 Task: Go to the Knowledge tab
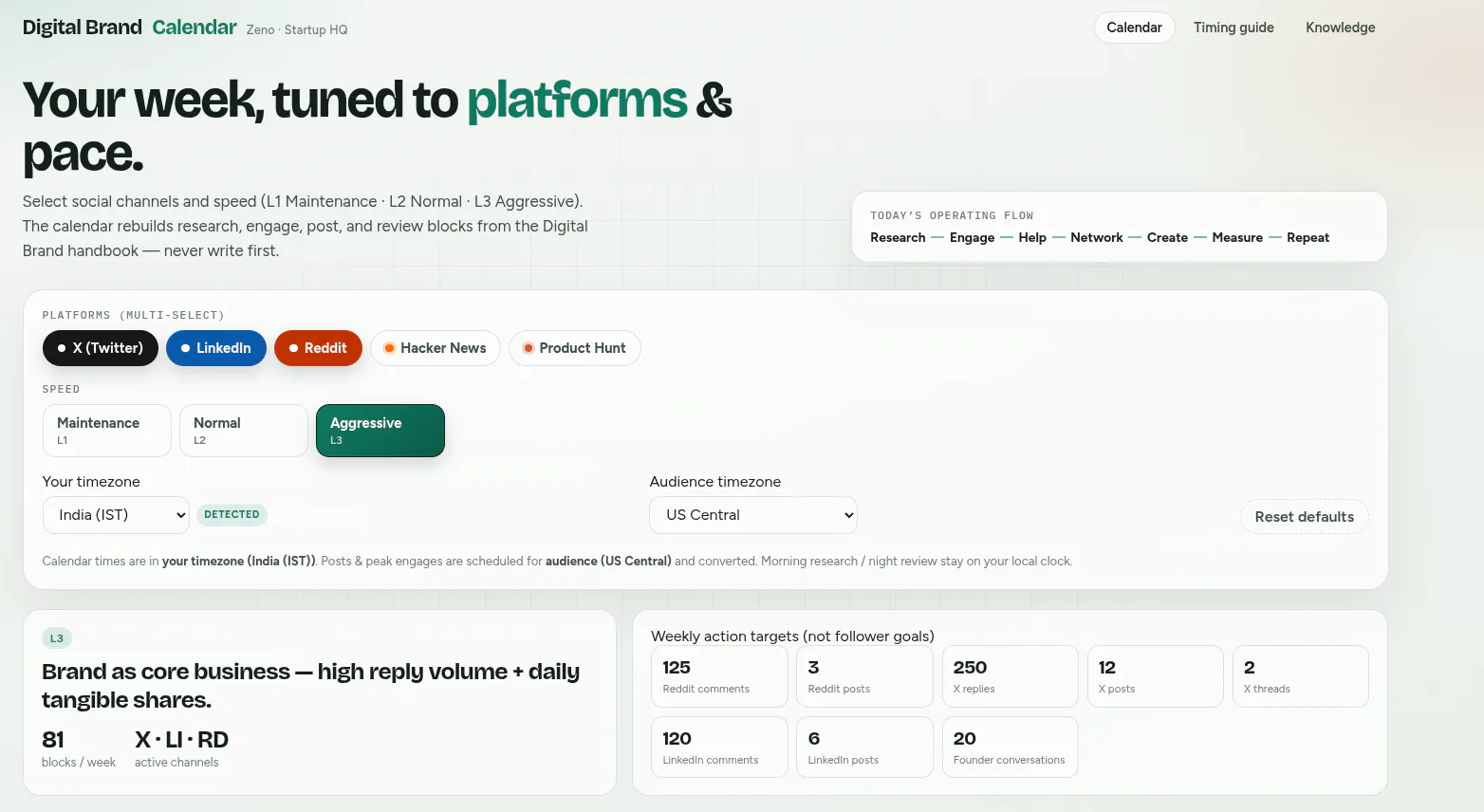pos(1340,28)
